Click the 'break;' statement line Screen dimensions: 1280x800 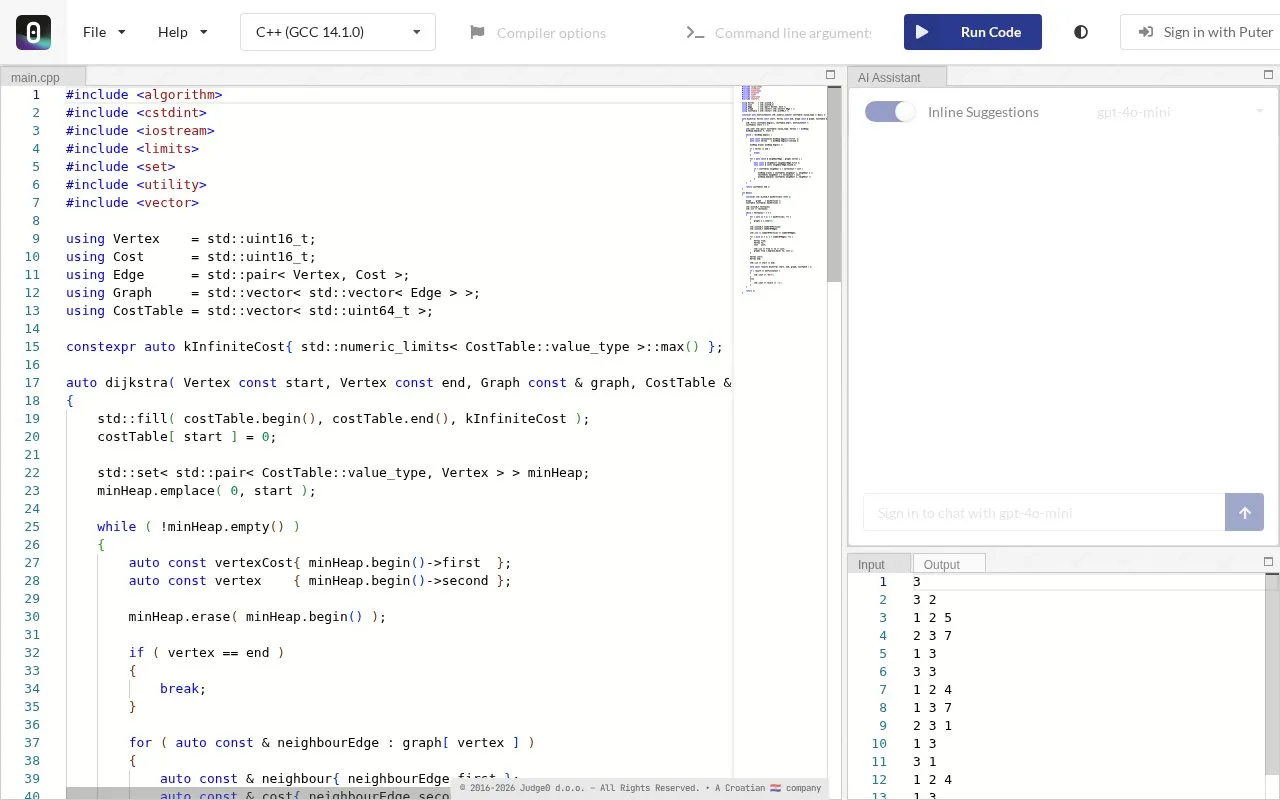(x=183, y=689)
